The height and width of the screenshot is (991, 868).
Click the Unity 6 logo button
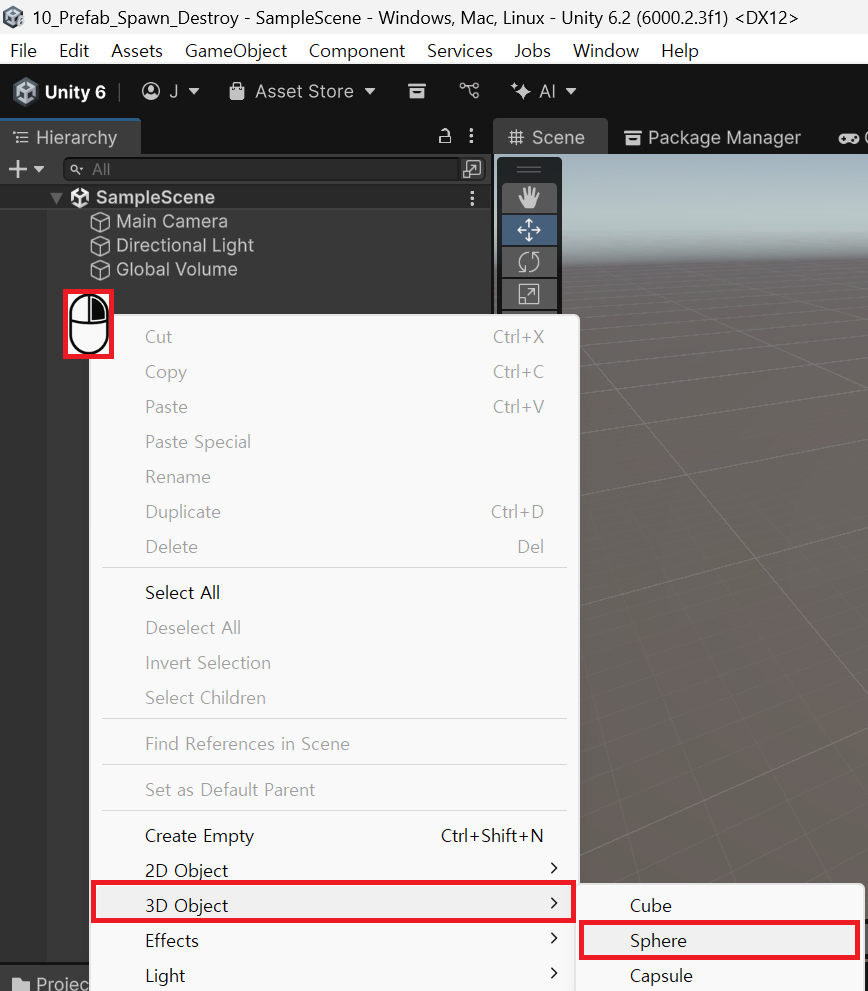pyautogui.click(x=59, y=92)
